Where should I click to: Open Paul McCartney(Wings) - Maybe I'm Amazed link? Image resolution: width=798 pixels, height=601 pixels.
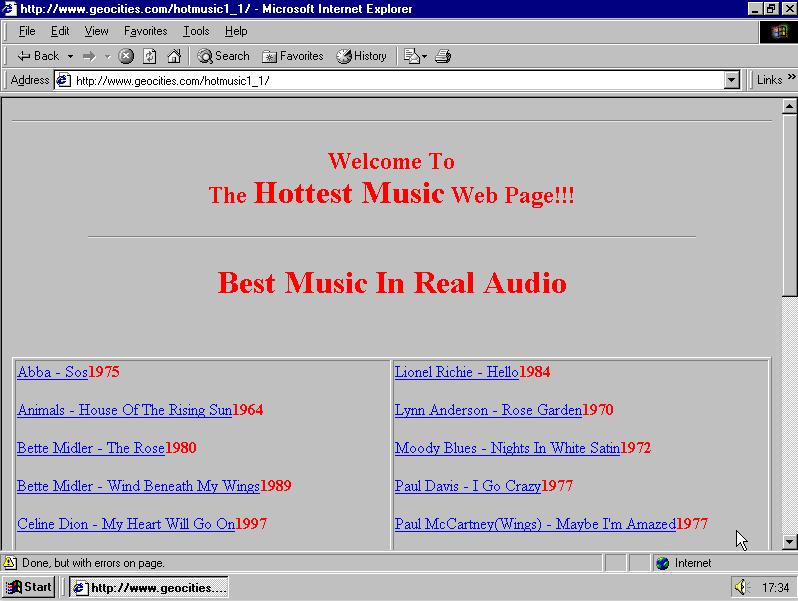pyautogui.click(x=535, y=524)
